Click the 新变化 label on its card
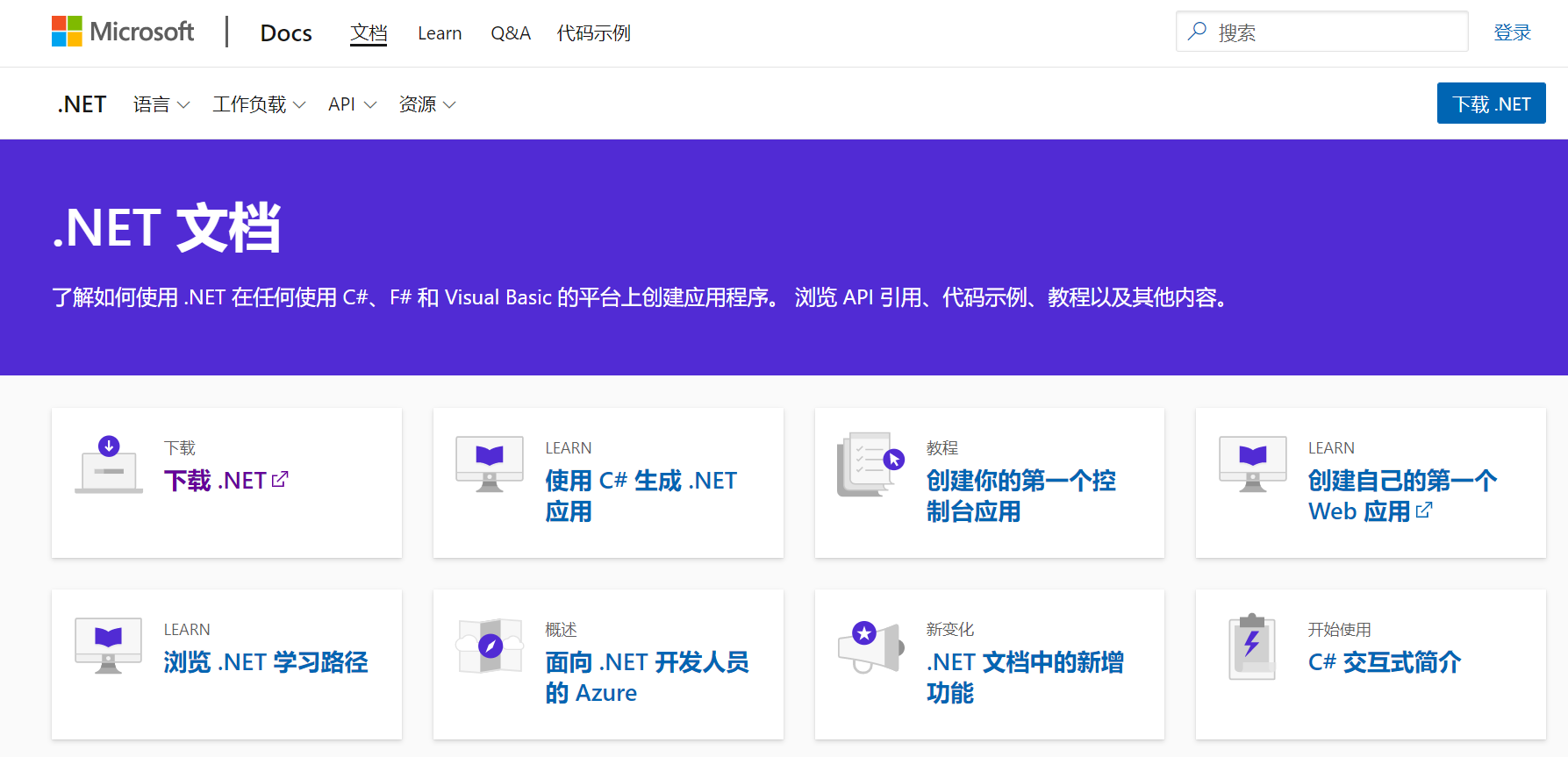1568x757 pixels. 950,630
